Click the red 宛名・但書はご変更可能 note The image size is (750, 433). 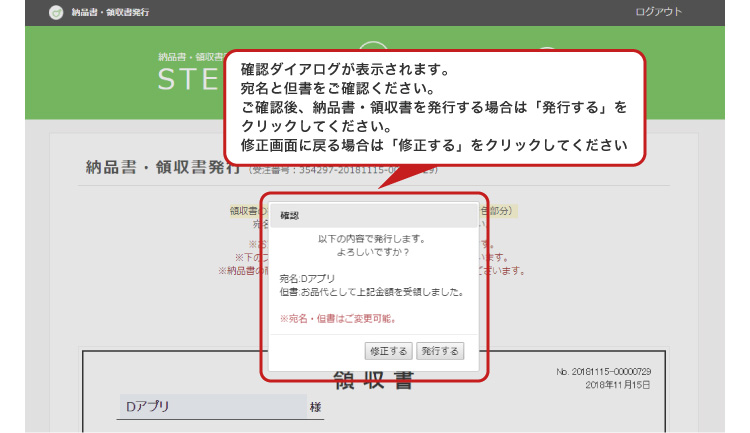(x=338, y=318)
